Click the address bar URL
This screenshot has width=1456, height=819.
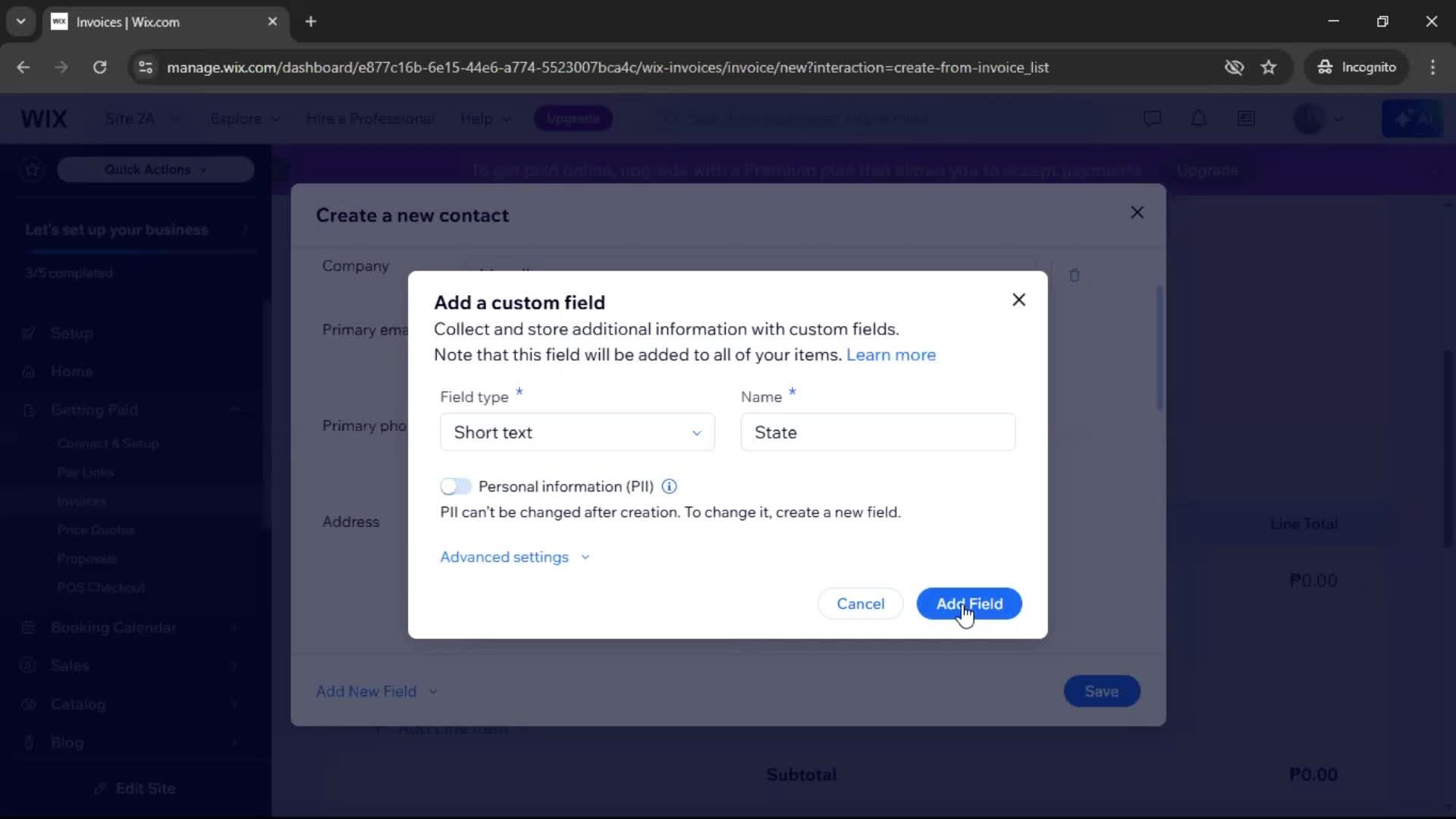click(607, 67)
